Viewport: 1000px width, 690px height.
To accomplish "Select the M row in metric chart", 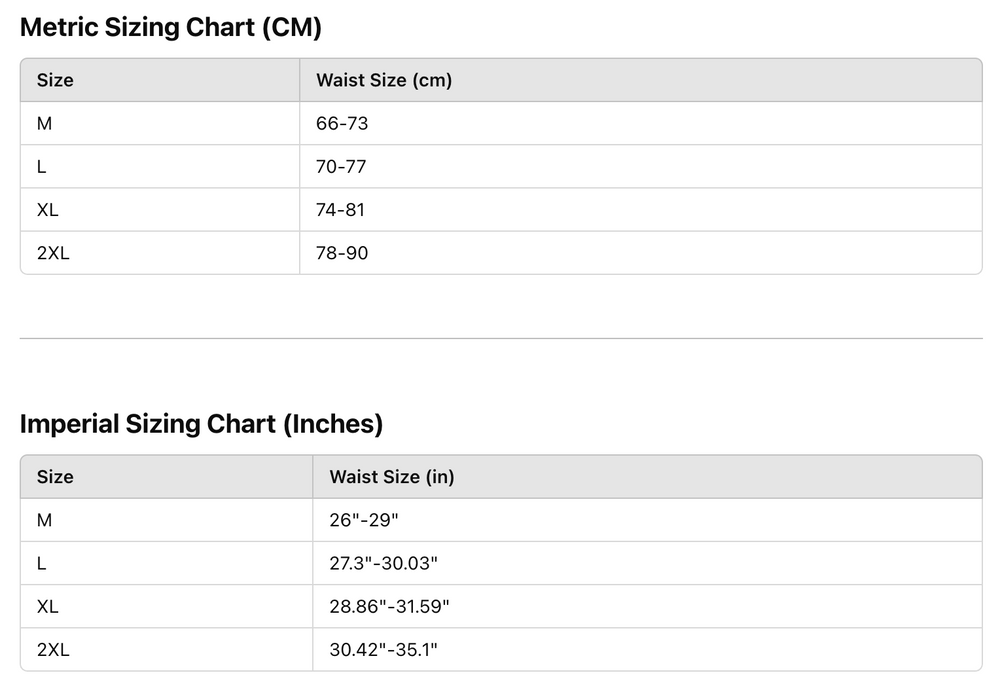I will coord(44,124).
